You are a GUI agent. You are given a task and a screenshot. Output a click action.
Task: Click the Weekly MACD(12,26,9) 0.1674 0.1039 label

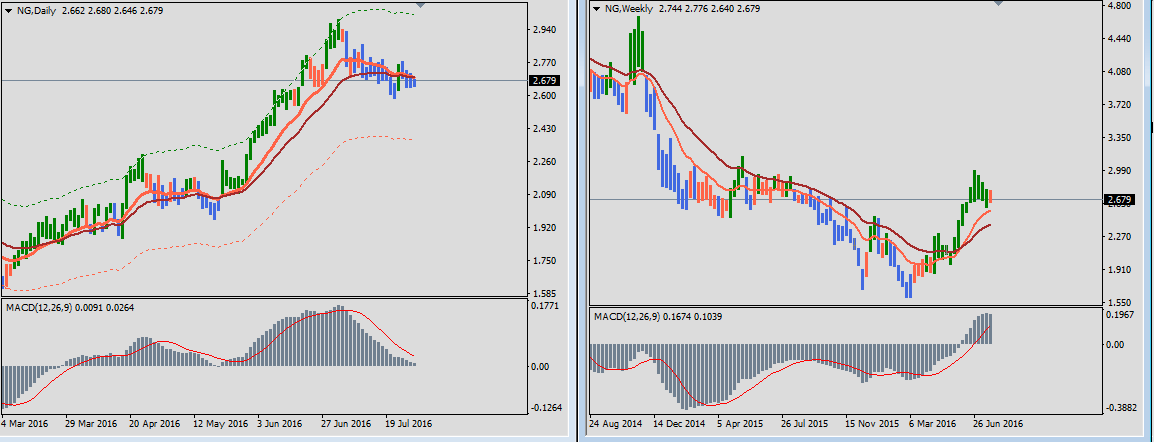click(x=658, y=316)
